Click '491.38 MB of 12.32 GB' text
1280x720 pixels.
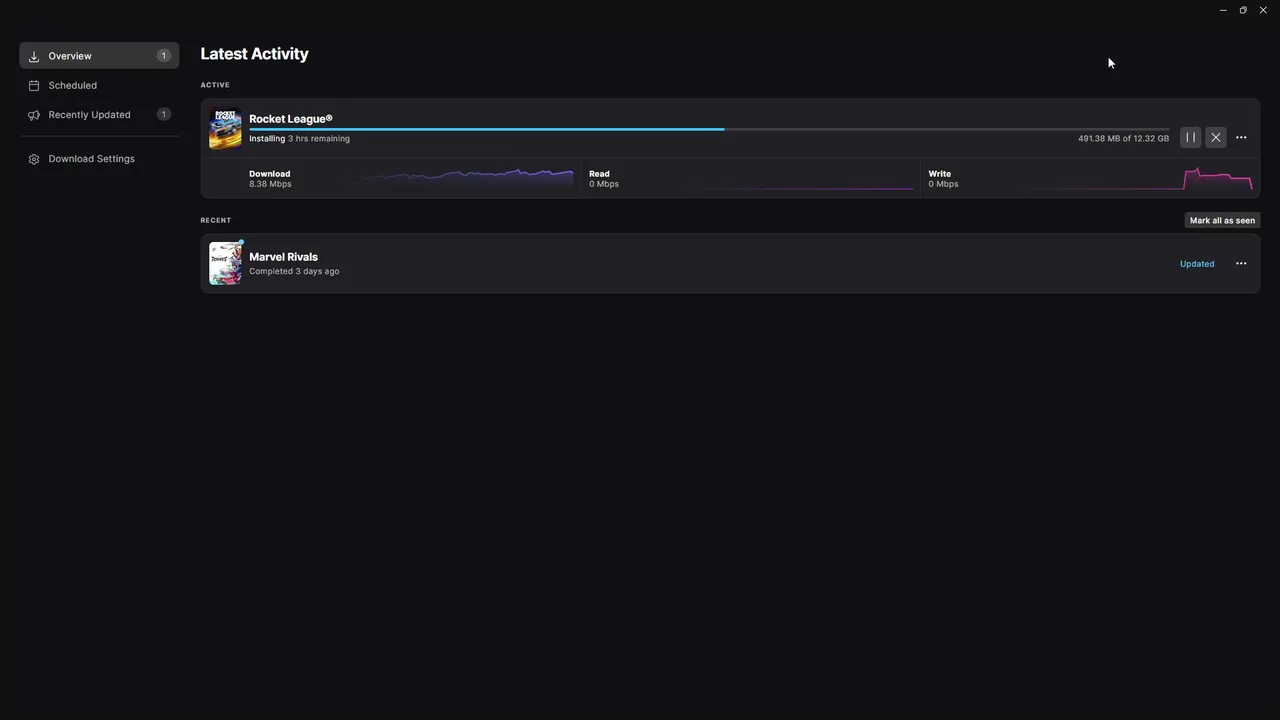tap(1123, 138)
